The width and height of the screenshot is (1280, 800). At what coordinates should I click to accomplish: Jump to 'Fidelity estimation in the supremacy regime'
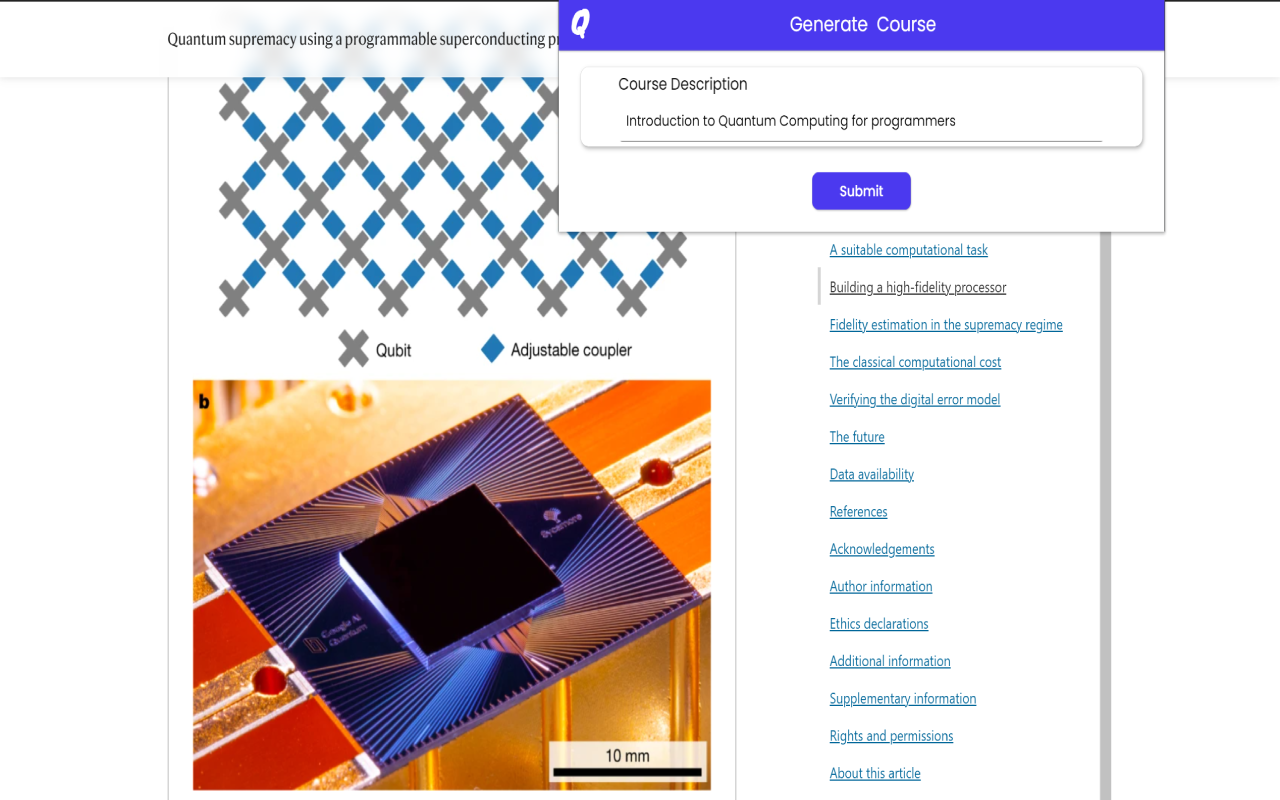tap(945, 324)
